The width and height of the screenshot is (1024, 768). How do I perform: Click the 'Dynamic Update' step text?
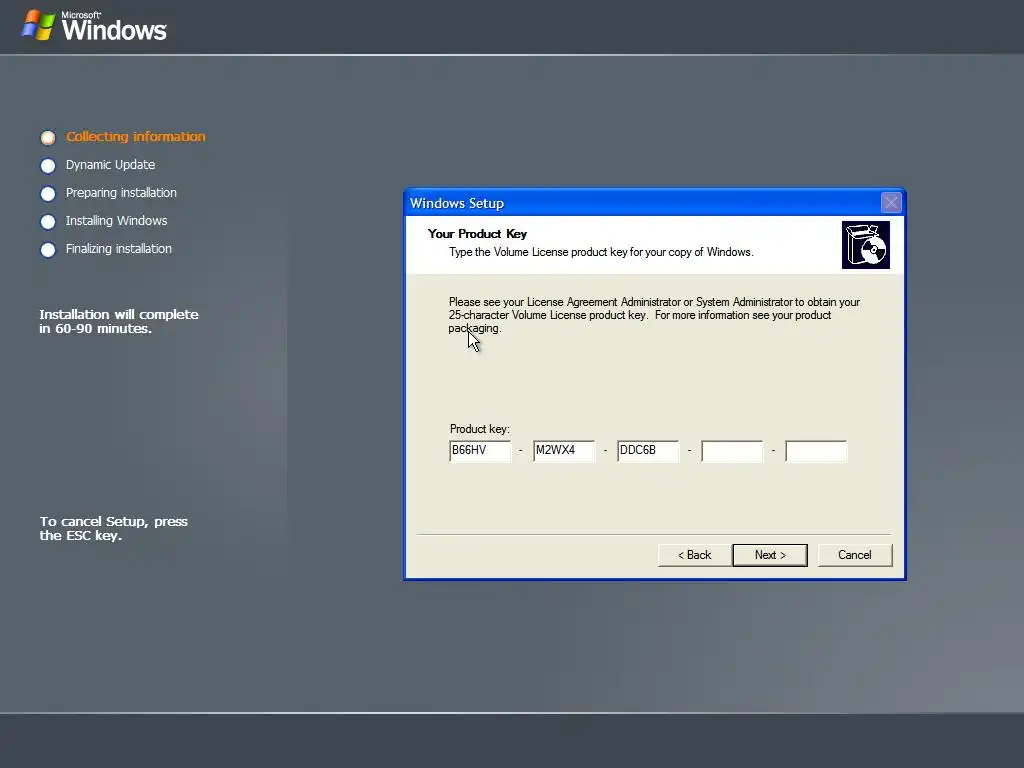(x=110, y=165)
